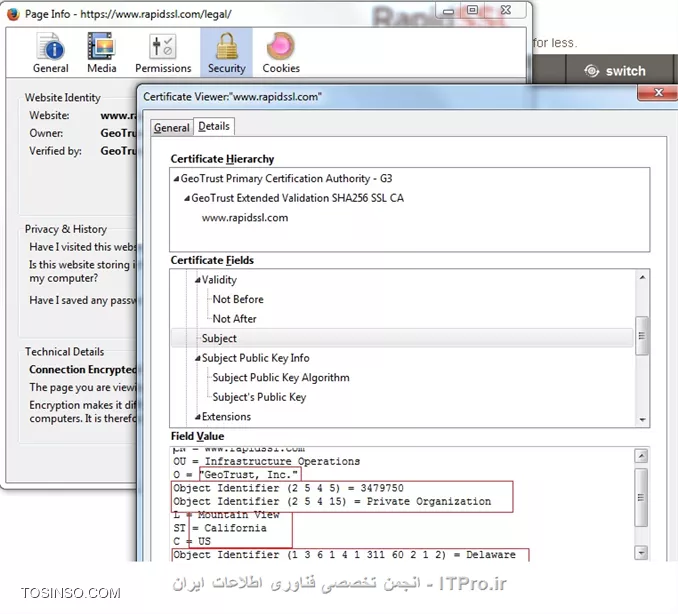Select Subject Public Key Algorithm field
This screenshot has height=614, width=678.
281,377
